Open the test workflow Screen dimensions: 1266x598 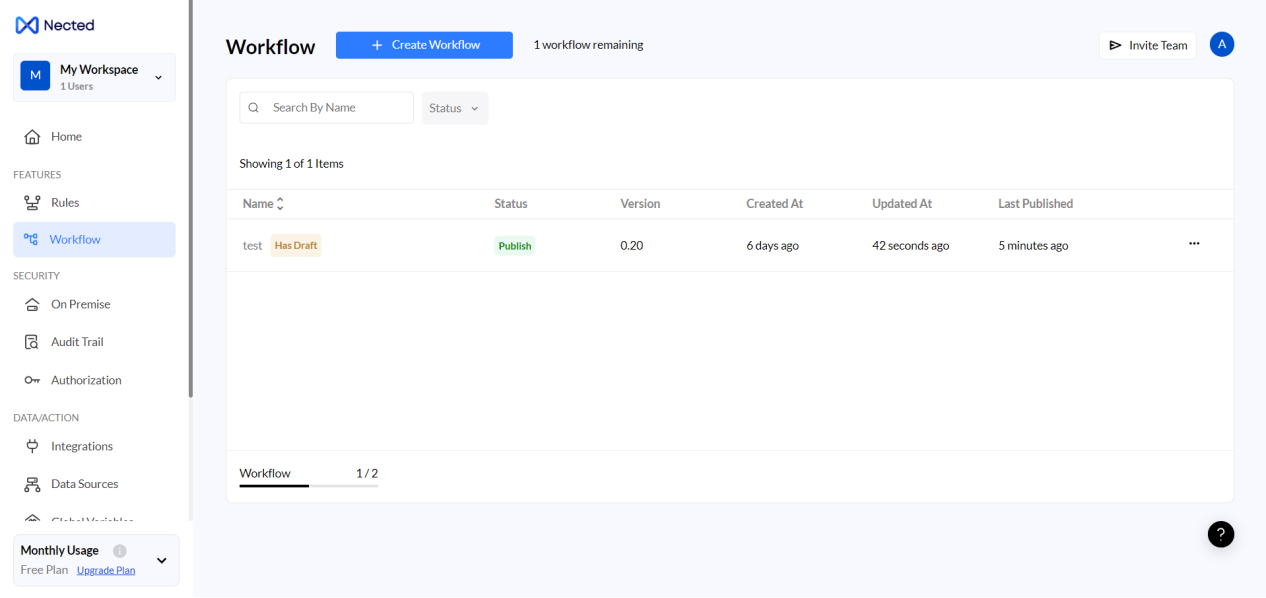(x=252, y=245)
